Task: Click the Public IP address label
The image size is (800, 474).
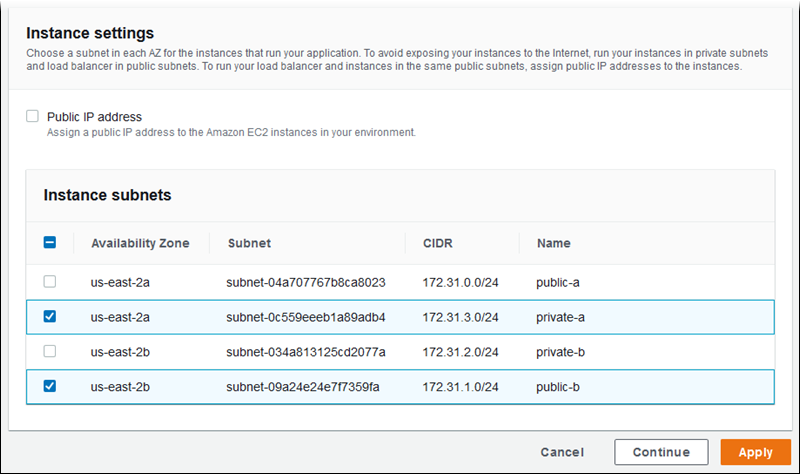Action: point(94,116)
